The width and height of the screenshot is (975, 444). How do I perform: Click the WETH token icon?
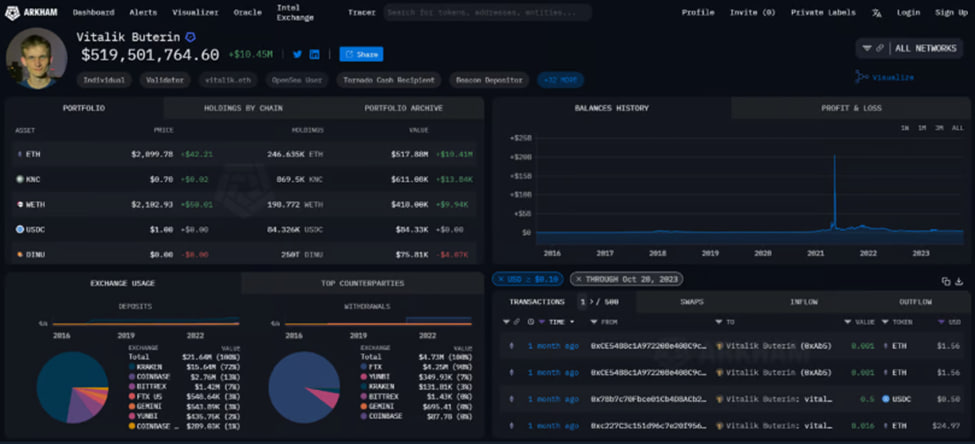point(19,205)
